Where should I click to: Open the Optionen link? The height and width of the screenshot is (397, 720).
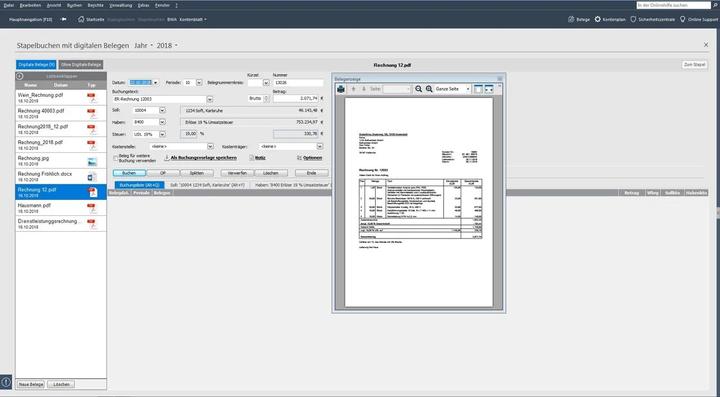(x=312, y=157)
